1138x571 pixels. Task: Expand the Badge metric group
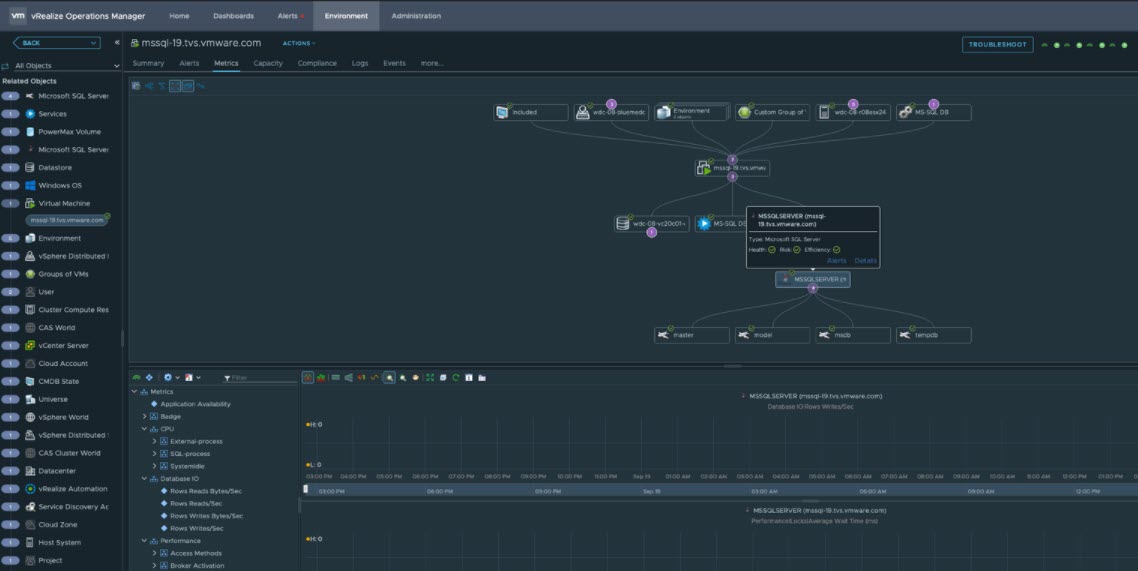click(x=144, y=416)
